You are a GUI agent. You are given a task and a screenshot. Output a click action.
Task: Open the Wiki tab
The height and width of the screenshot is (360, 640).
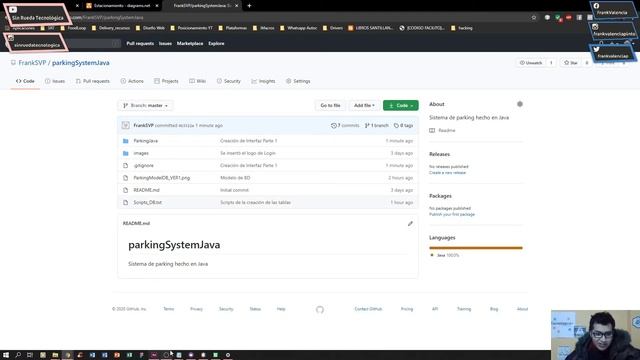coord(198,81)
